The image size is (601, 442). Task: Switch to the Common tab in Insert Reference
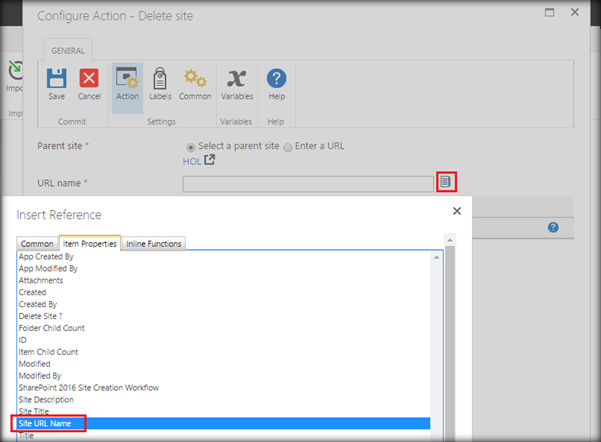pos(37,244)
